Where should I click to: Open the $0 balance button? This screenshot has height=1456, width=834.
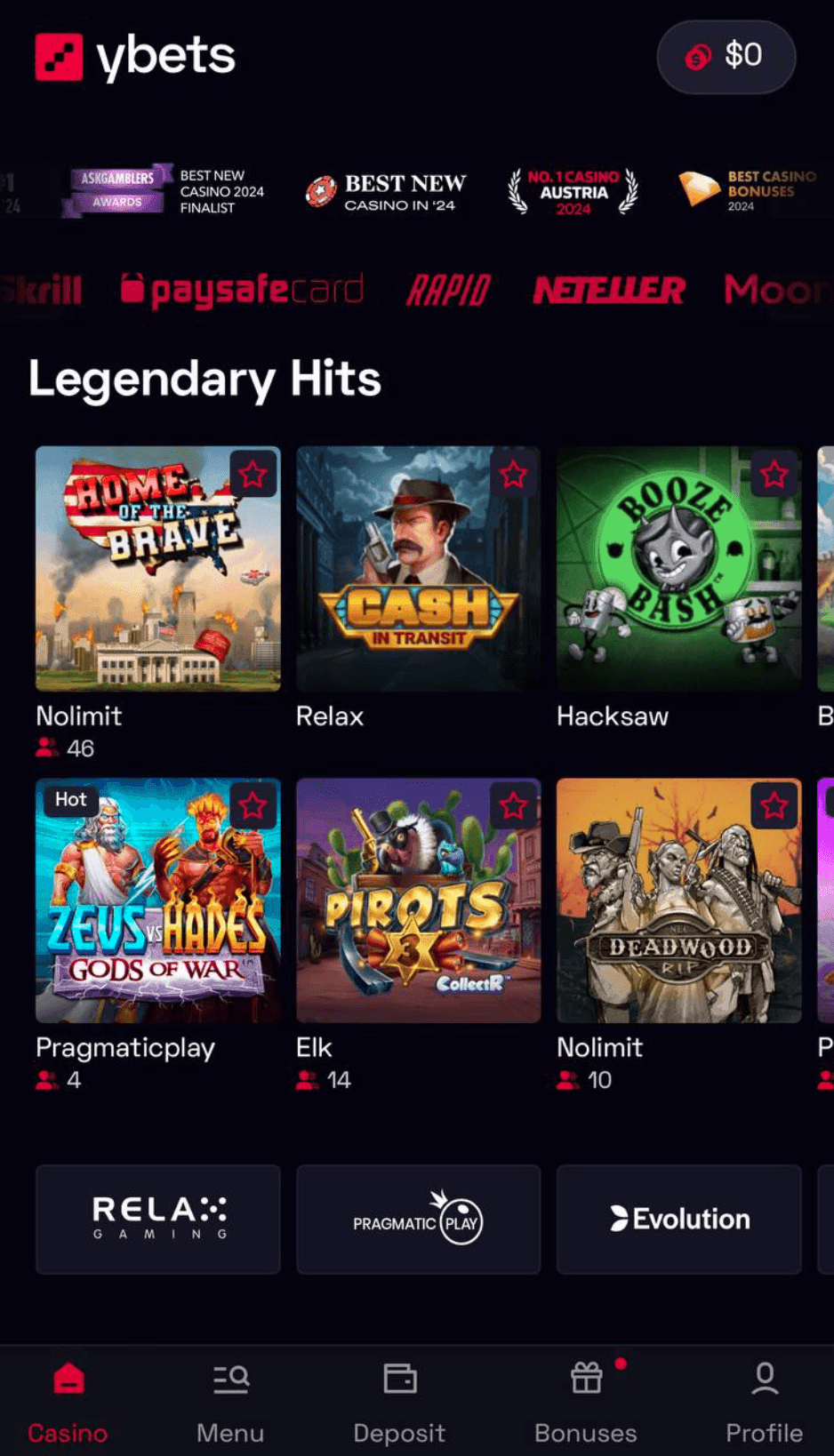click(x=726, y=57)
